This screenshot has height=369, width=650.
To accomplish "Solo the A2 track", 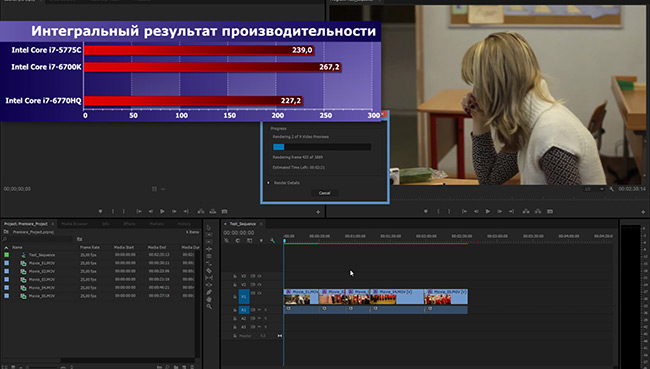I will 266,318.
